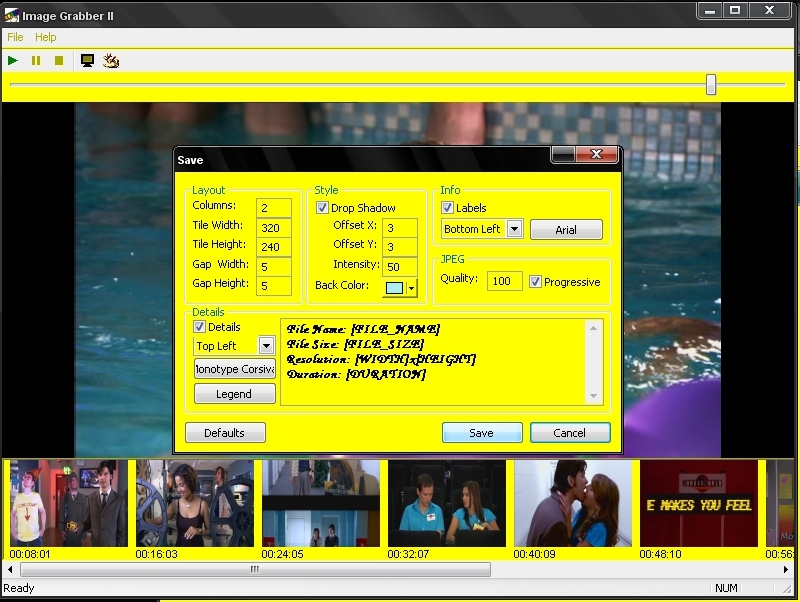The height and width of the screenshot is (602, 800).
Task: Click the Stop toolbar icon
Action: pyautogui.click(x=59, y=61)
